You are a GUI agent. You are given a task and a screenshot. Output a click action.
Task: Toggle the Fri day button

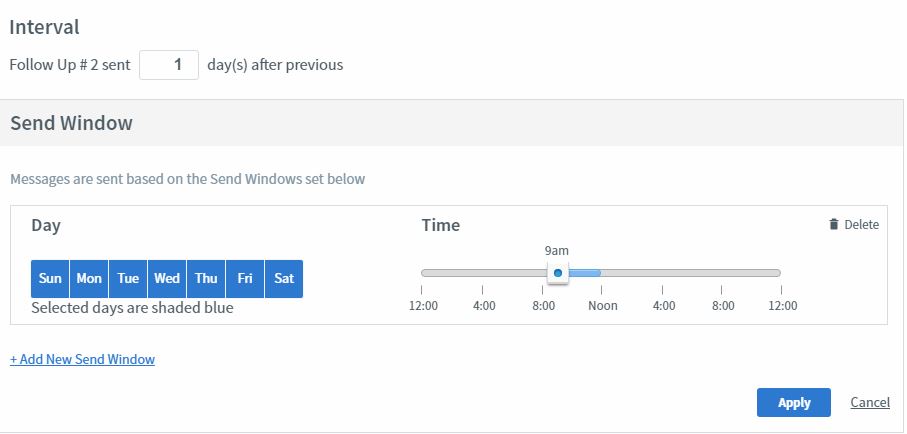click(245, 279)
